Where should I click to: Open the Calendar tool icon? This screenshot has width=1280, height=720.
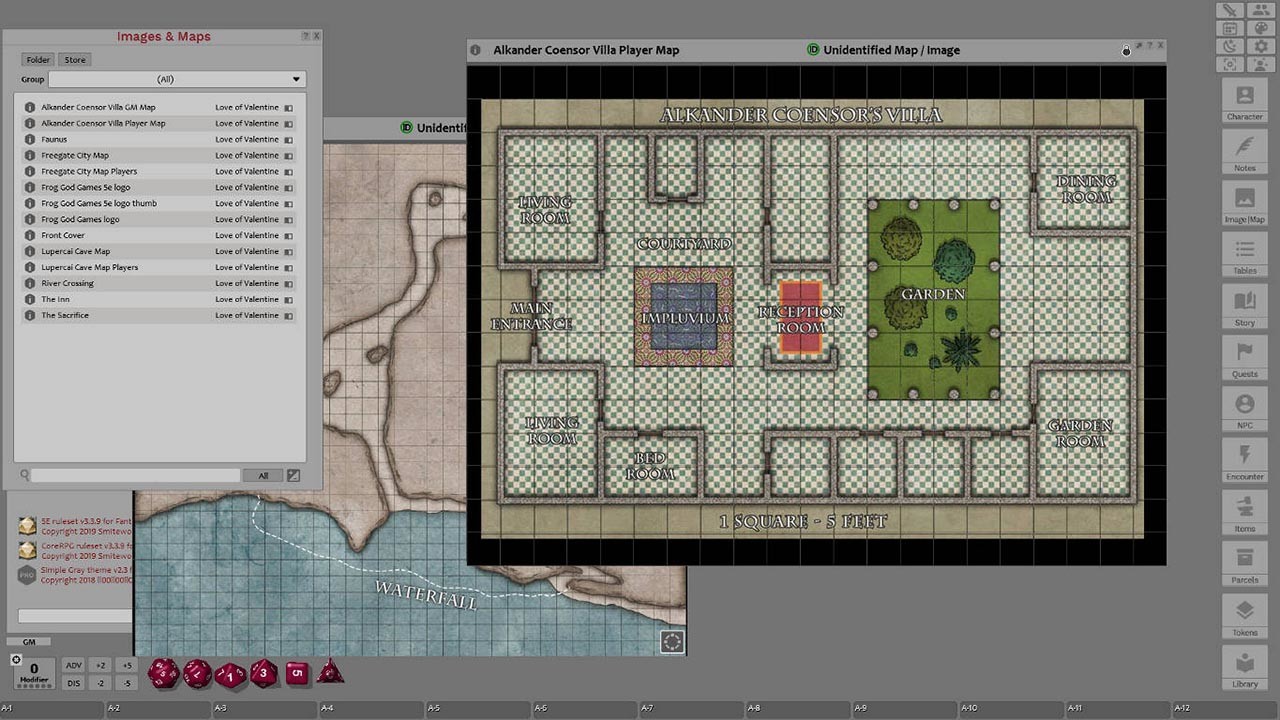pyautogui.click(x=1230, y=28)
